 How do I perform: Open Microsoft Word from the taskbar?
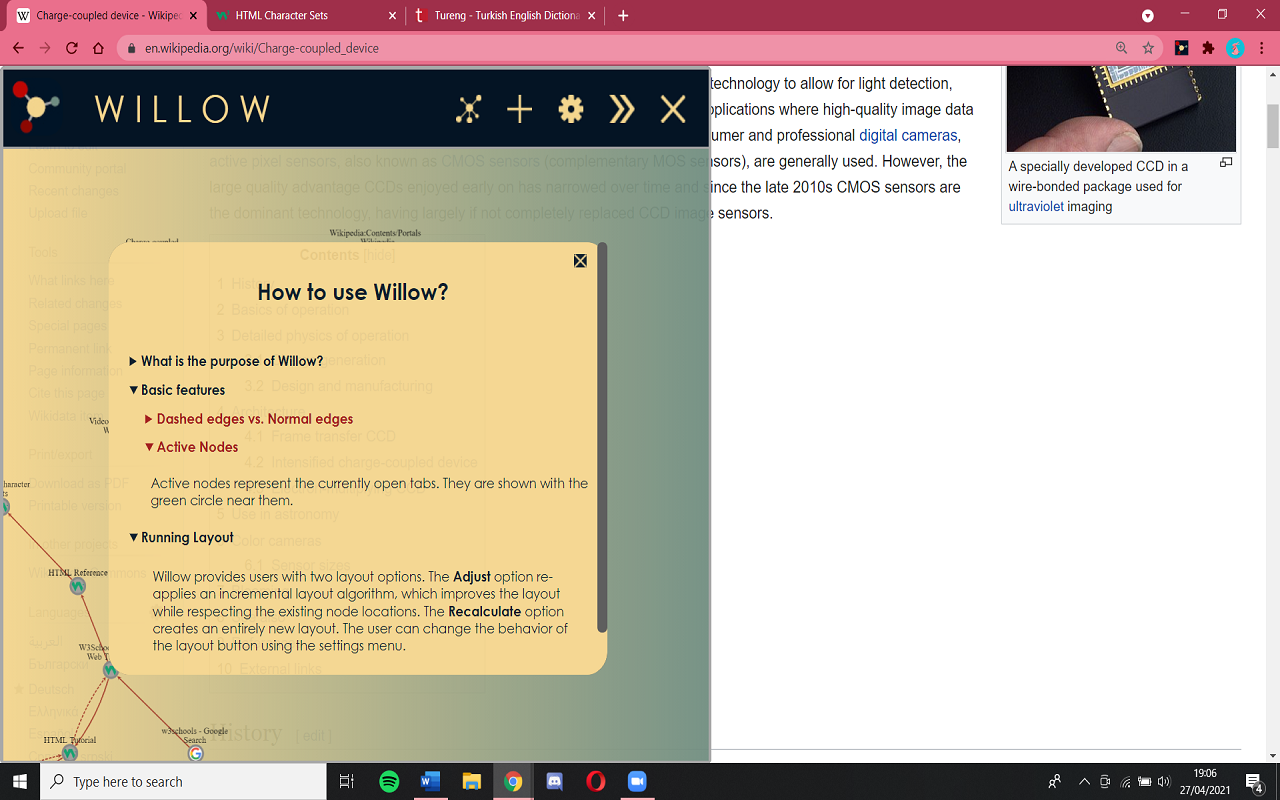click(430, 781)
